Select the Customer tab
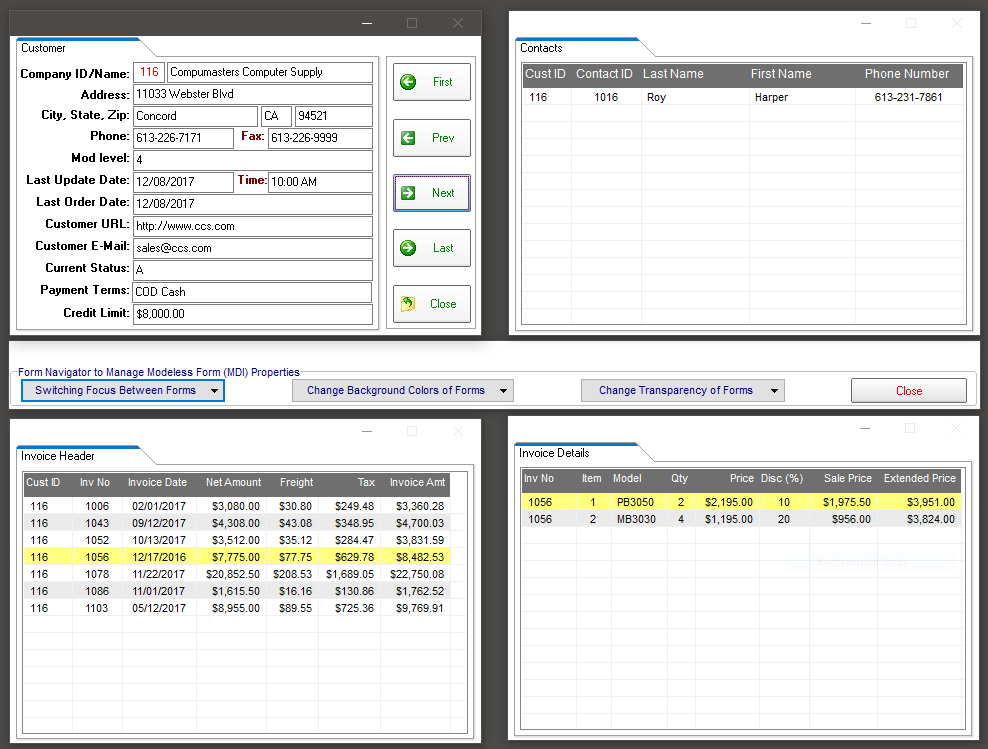988x749 pixels. (x=44, y=48)
